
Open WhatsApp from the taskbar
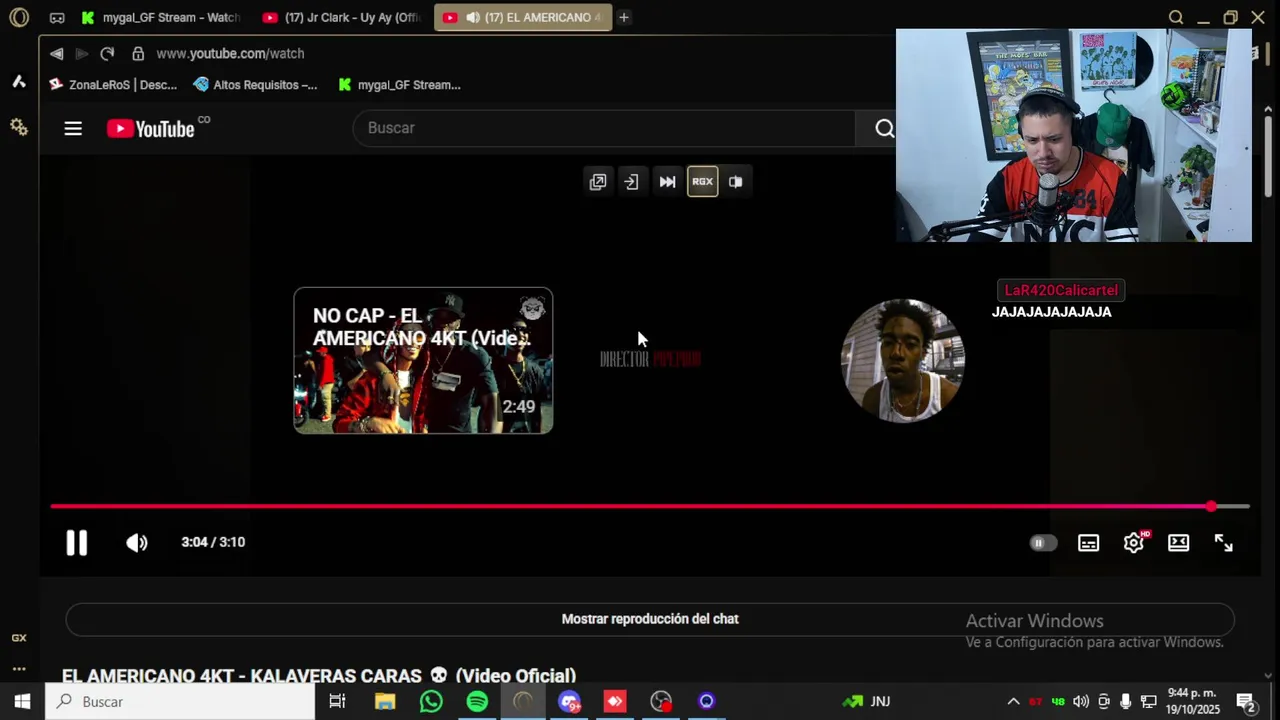click(x=431, y=701)
